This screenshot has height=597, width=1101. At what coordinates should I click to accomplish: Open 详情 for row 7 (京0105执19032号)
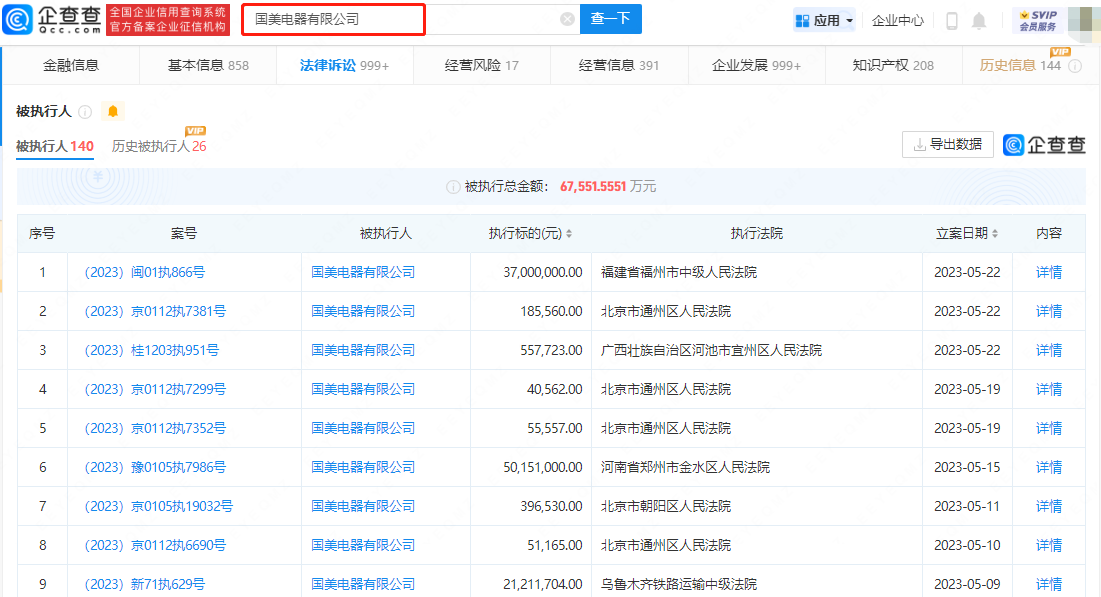point(1049,506)
